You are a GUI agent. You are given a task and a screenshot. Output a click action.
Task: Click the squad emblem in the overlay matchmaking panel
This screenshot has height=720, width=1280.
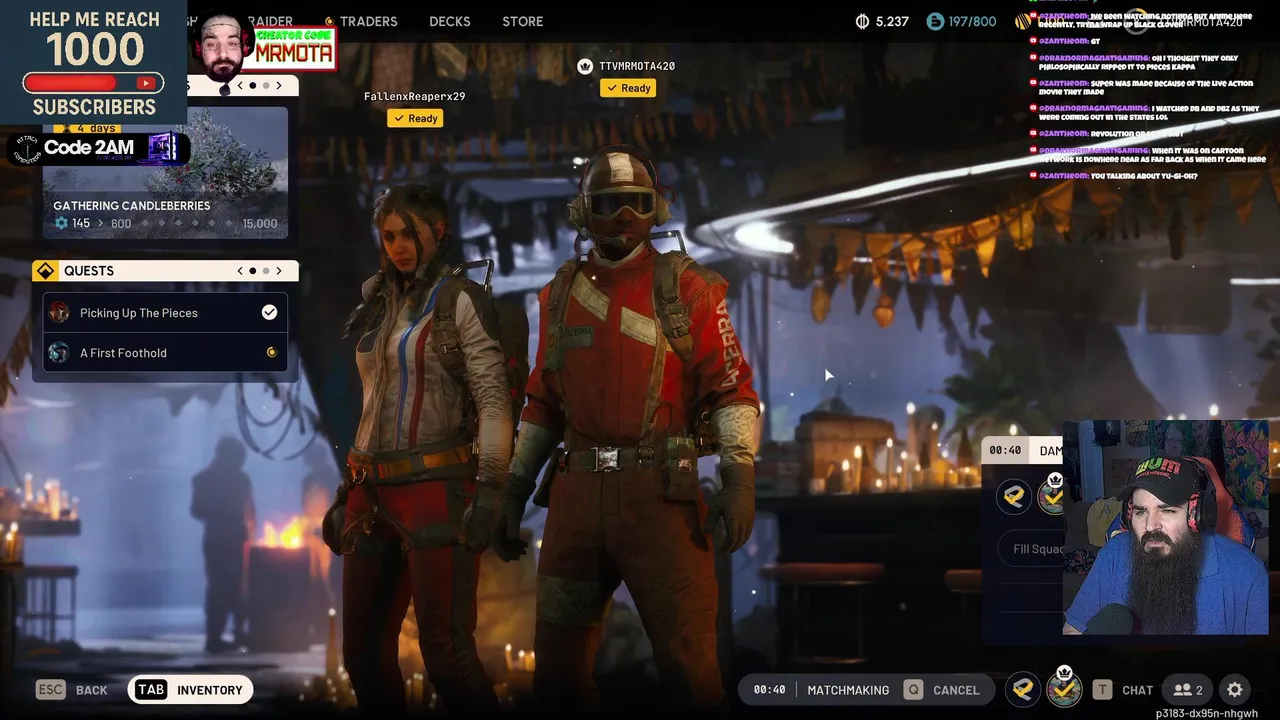(1014, 497)
